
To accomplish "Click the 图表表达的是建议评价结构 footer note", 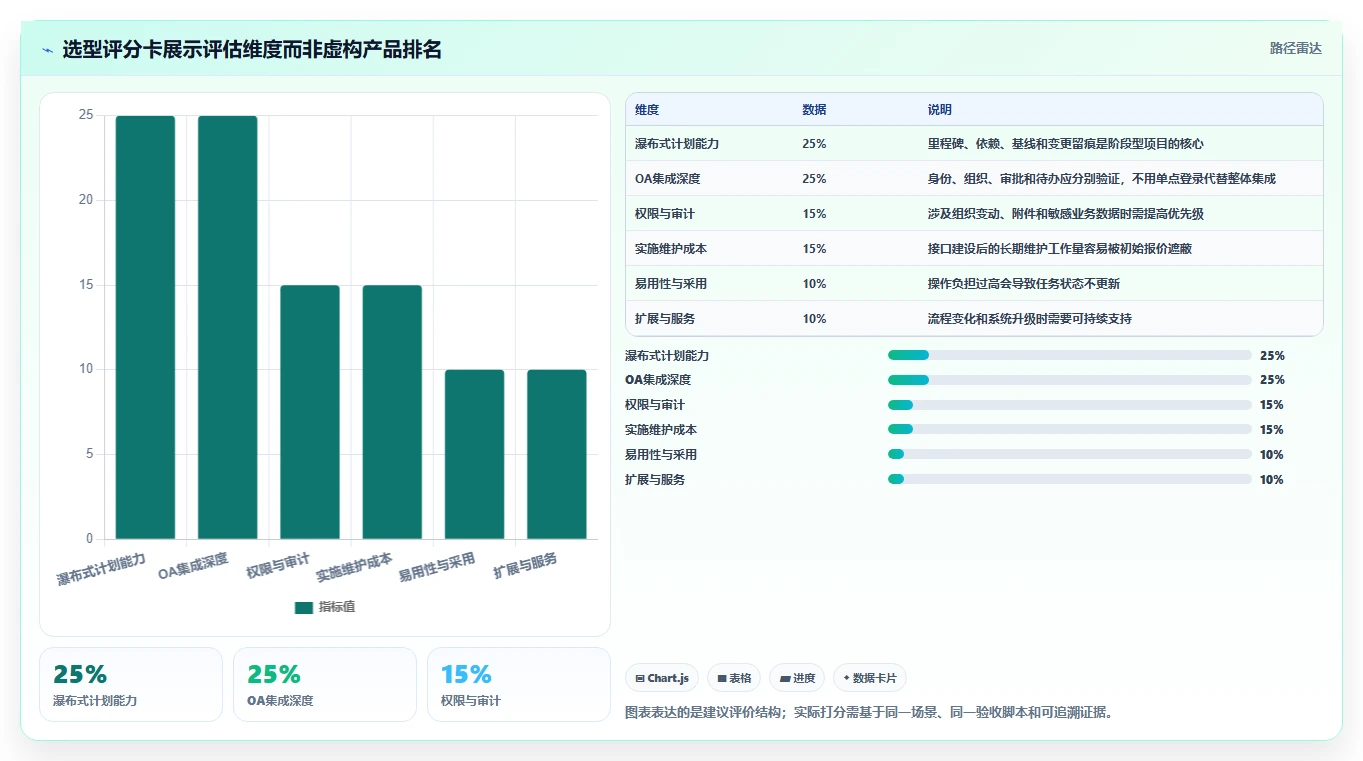I will coord(869,713).
